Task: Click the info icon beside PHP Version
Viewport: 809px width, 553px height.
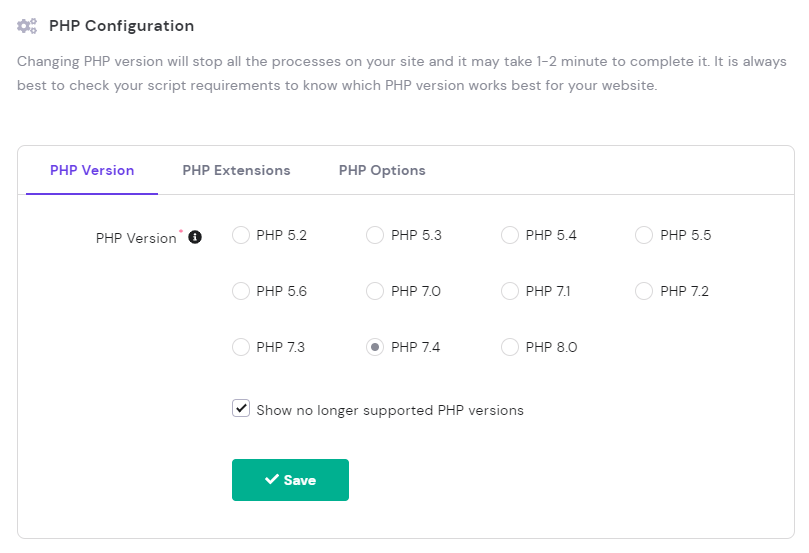Action: point(195,237)
